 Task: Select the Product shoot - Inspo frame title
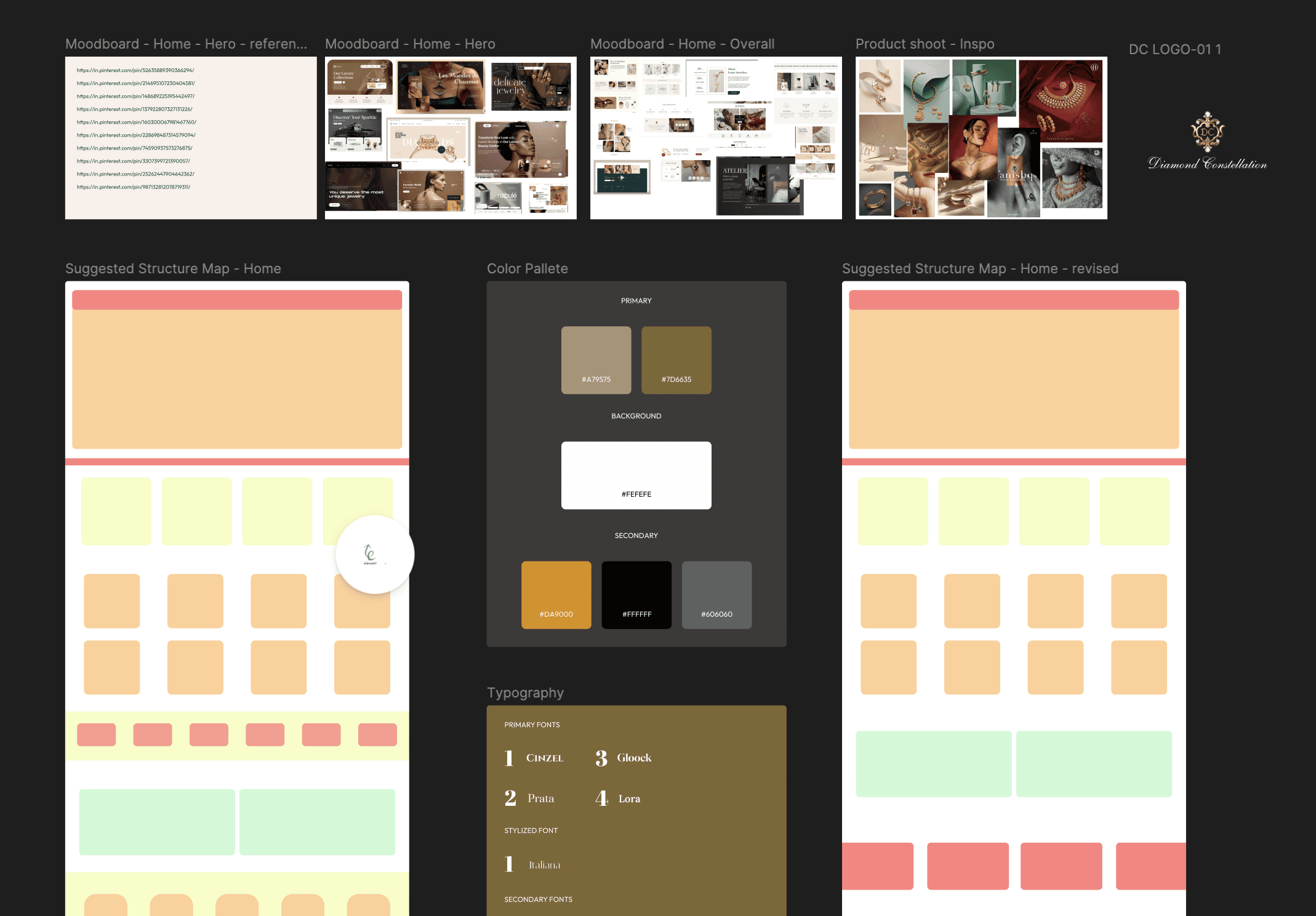(x=925, y=44)
